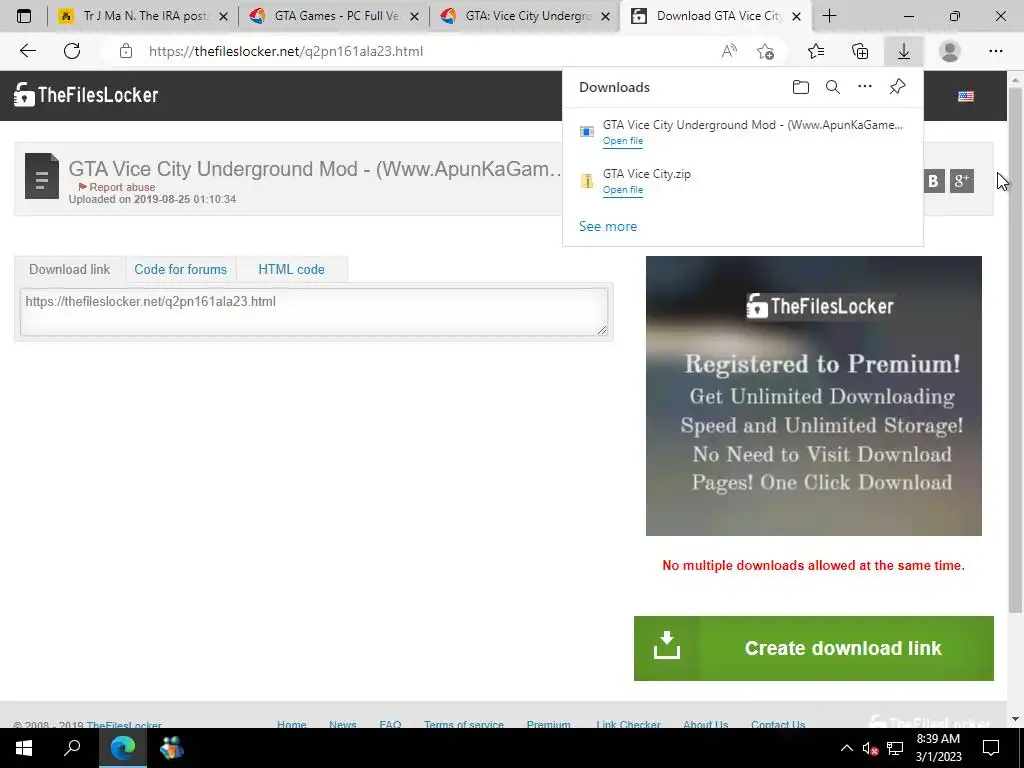Open more options in the Downloads panel

click(865, 86)
